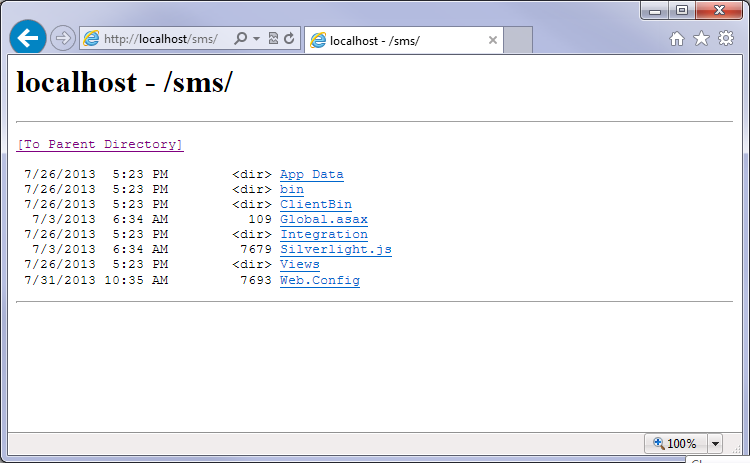Follow the To Parent Directory link
Image resolution: width=750 pixels, height=463 pixels.
(x=100, y=144)
